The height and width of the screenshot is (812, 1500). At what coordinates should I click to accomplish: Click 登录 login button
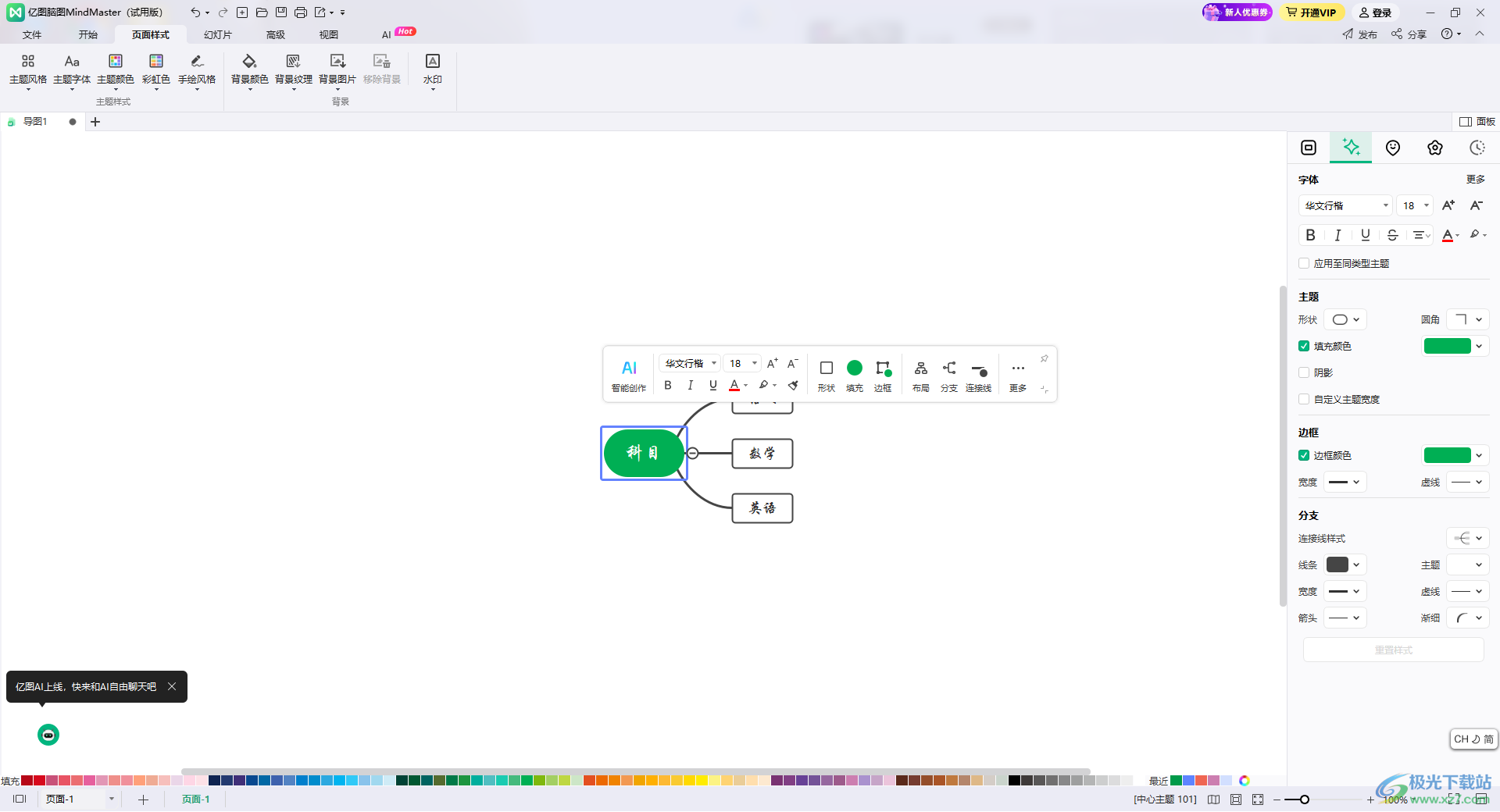coord(1376,12)
